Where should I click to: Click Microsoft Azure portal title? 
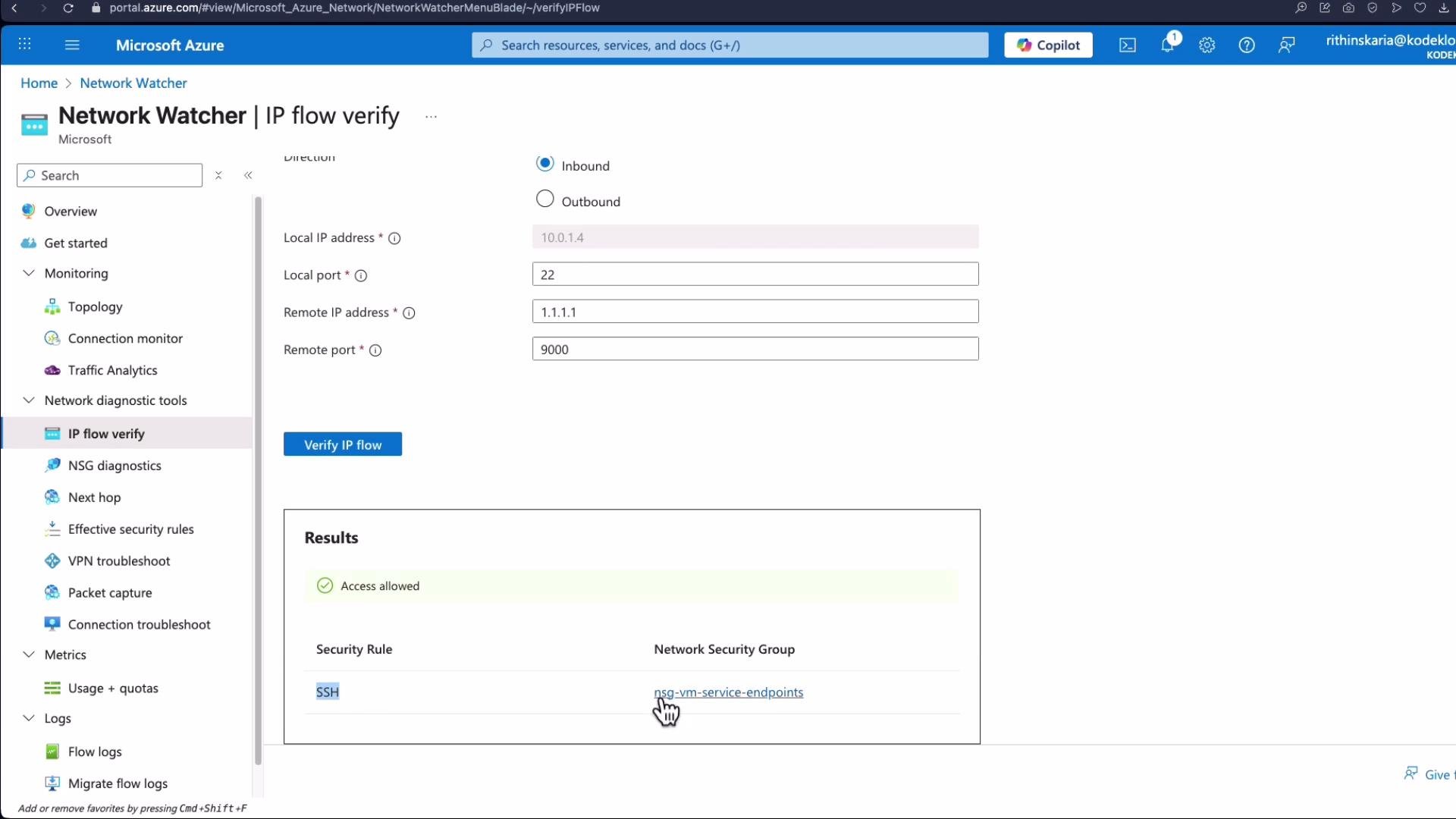[170, 45]
